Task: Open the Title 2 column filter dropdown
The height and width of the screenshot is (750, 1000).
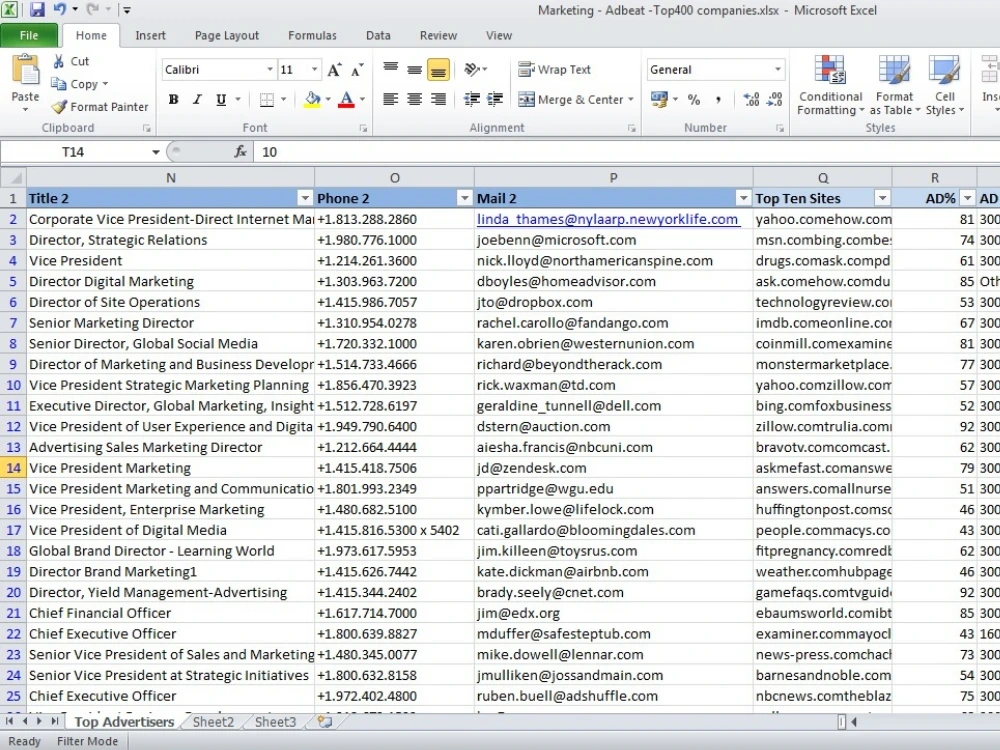Action: pos(305,198)
